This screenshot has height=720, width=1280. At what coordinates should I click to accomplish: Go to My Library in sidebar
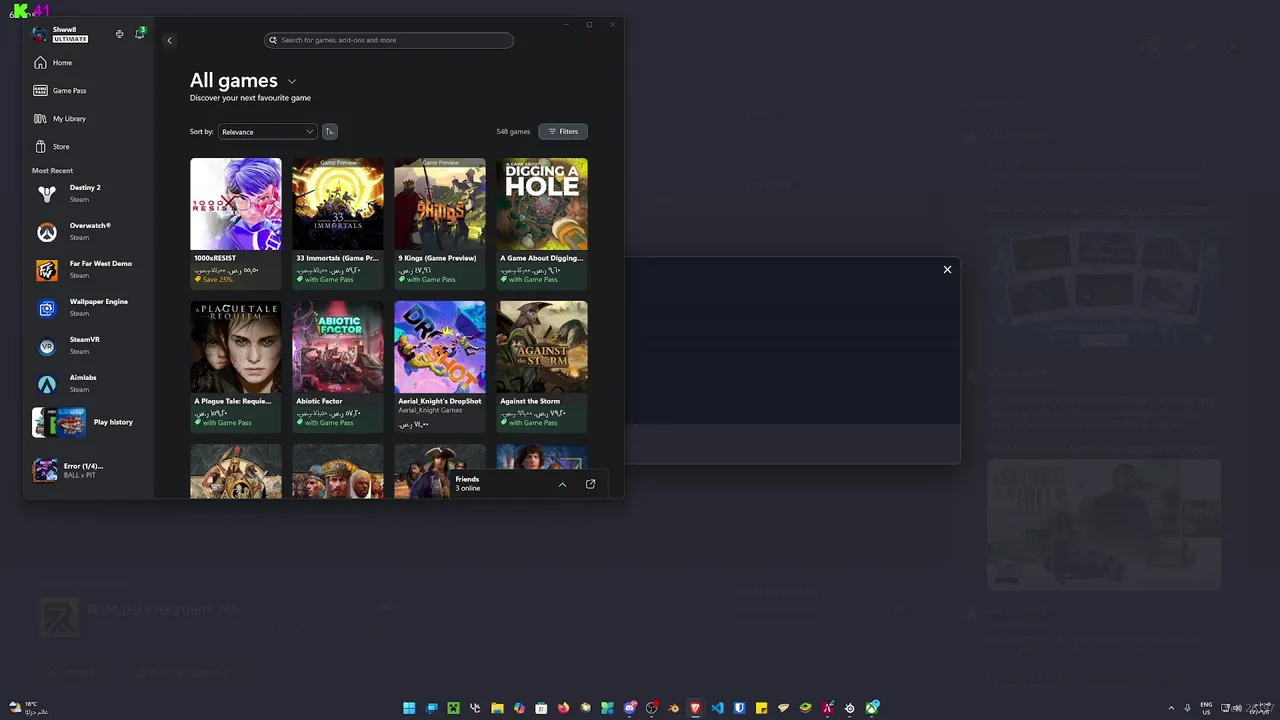tap(60, 119)
